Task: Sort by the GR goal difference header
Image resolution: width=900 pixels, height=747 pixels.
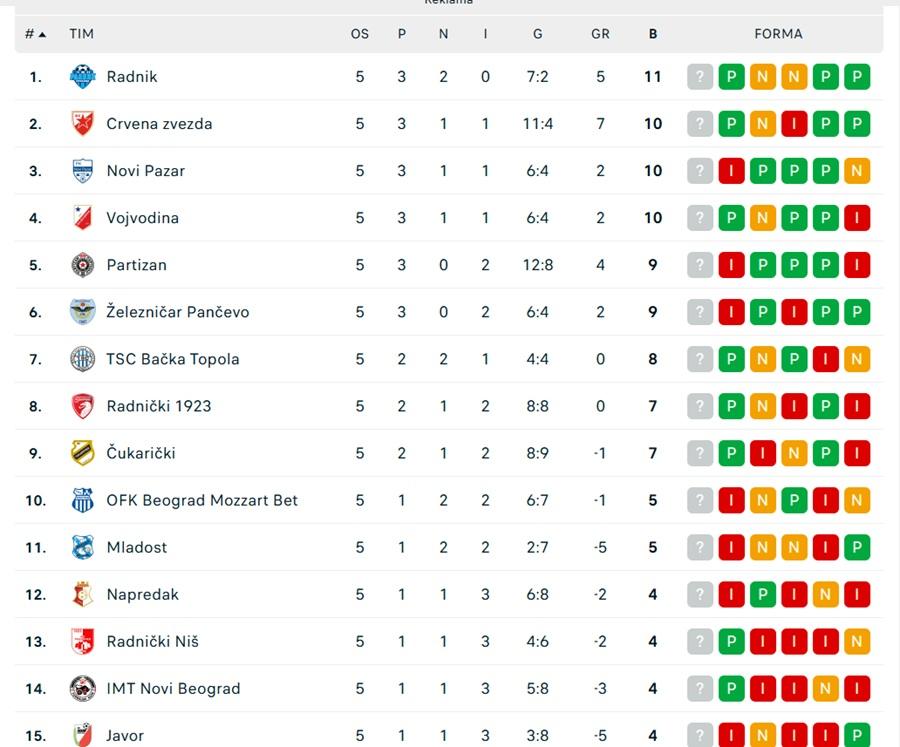Action: click(x=600, y=34)
